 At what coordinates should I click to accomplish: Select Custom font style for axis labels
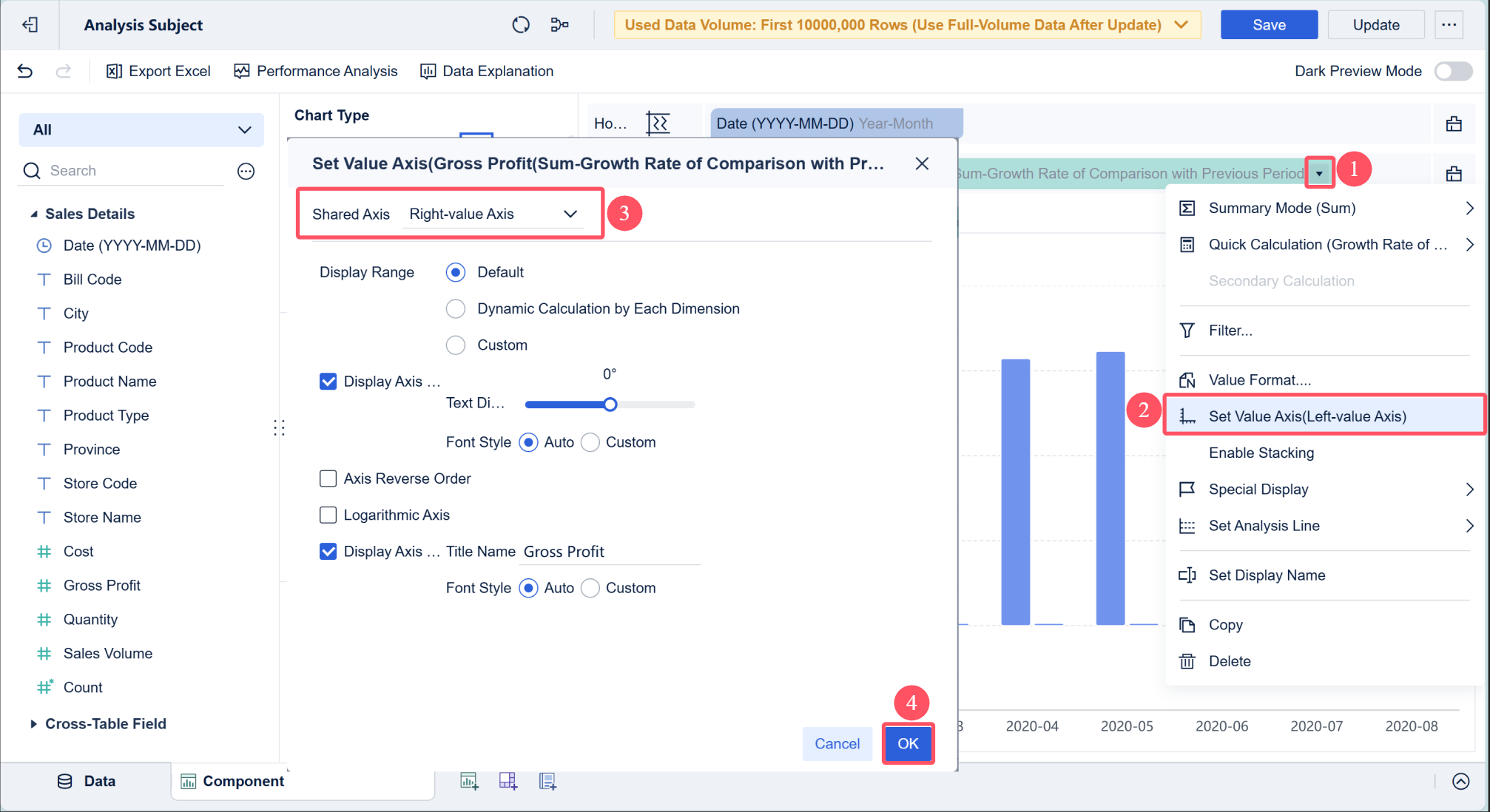coord(590,442)
